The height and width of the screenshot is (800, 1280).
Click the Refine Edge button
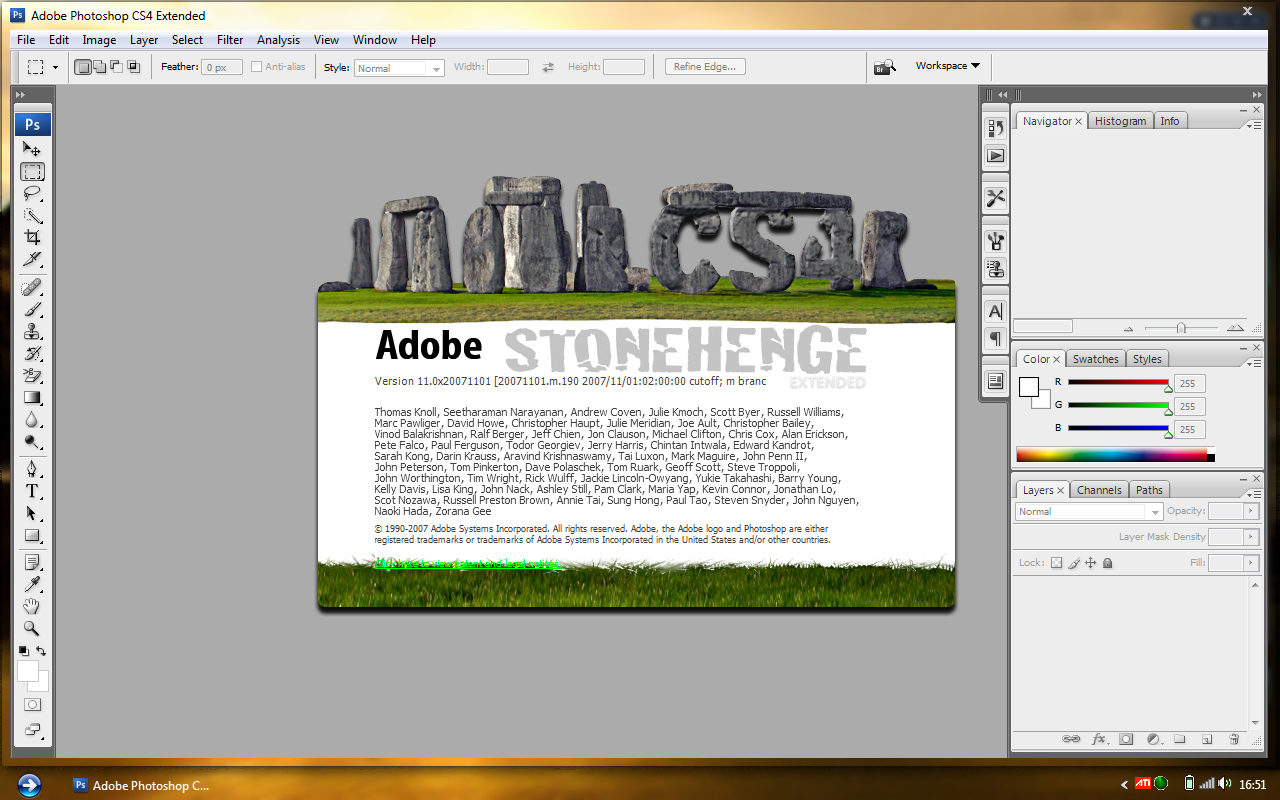click(705, 67)
